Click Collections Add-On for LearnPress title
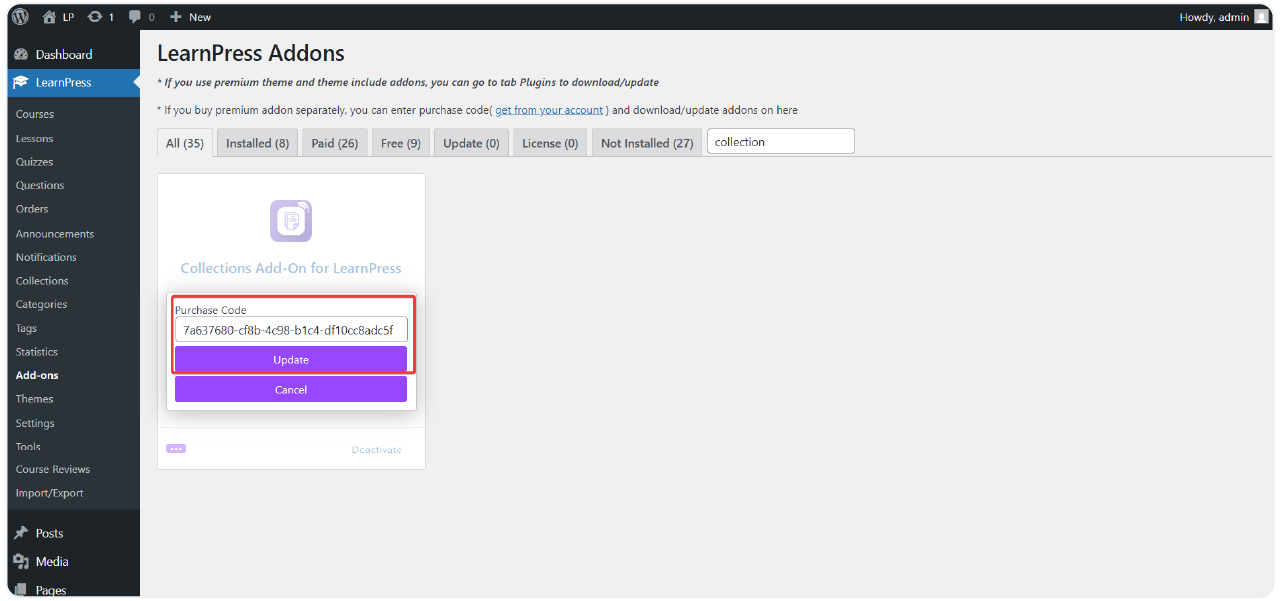Screen dimensions: 1280x601 coord(291,268)
